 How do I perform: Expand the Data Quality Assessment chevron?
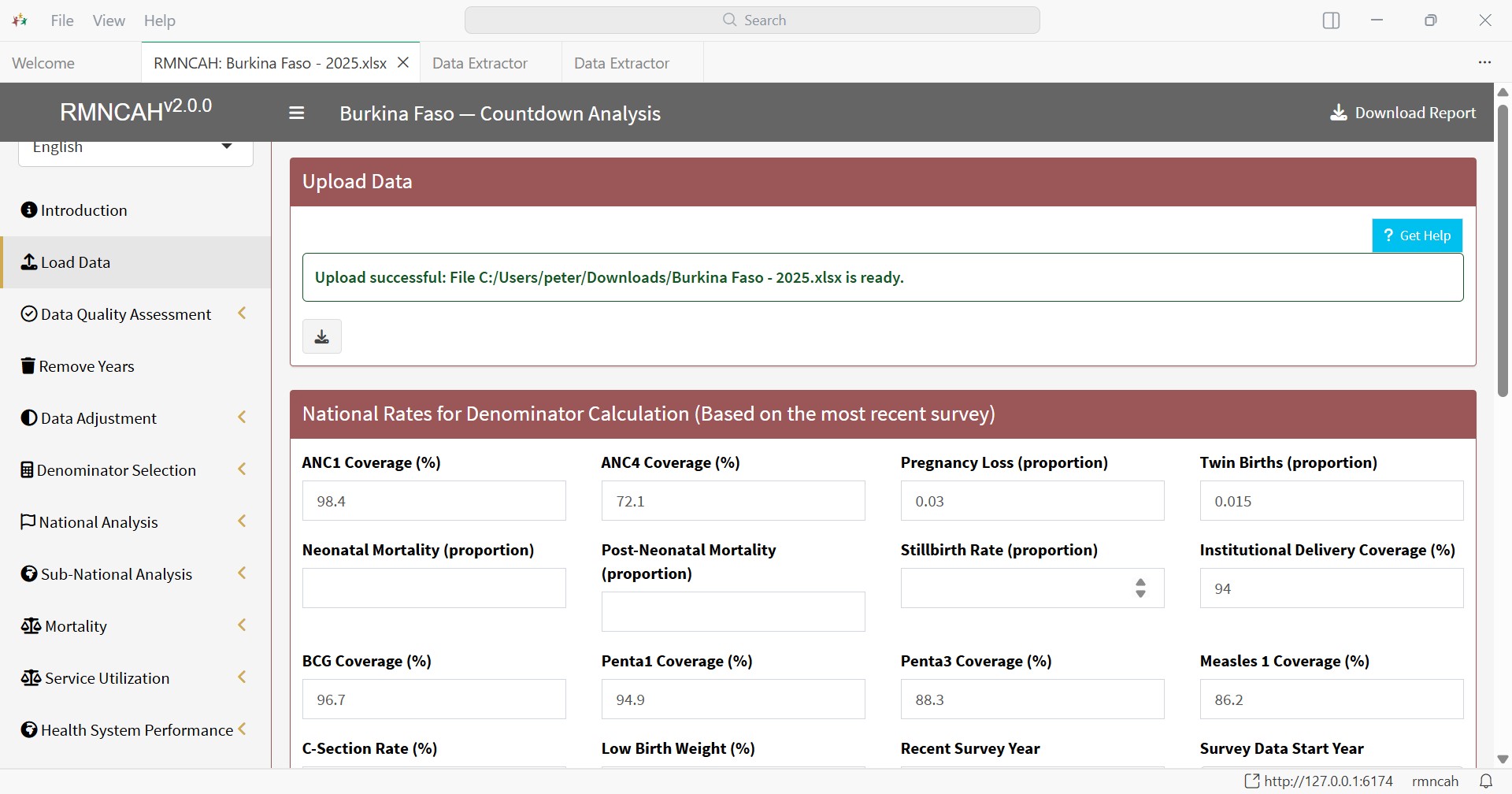pyautogui.click(x=243, y=314)
